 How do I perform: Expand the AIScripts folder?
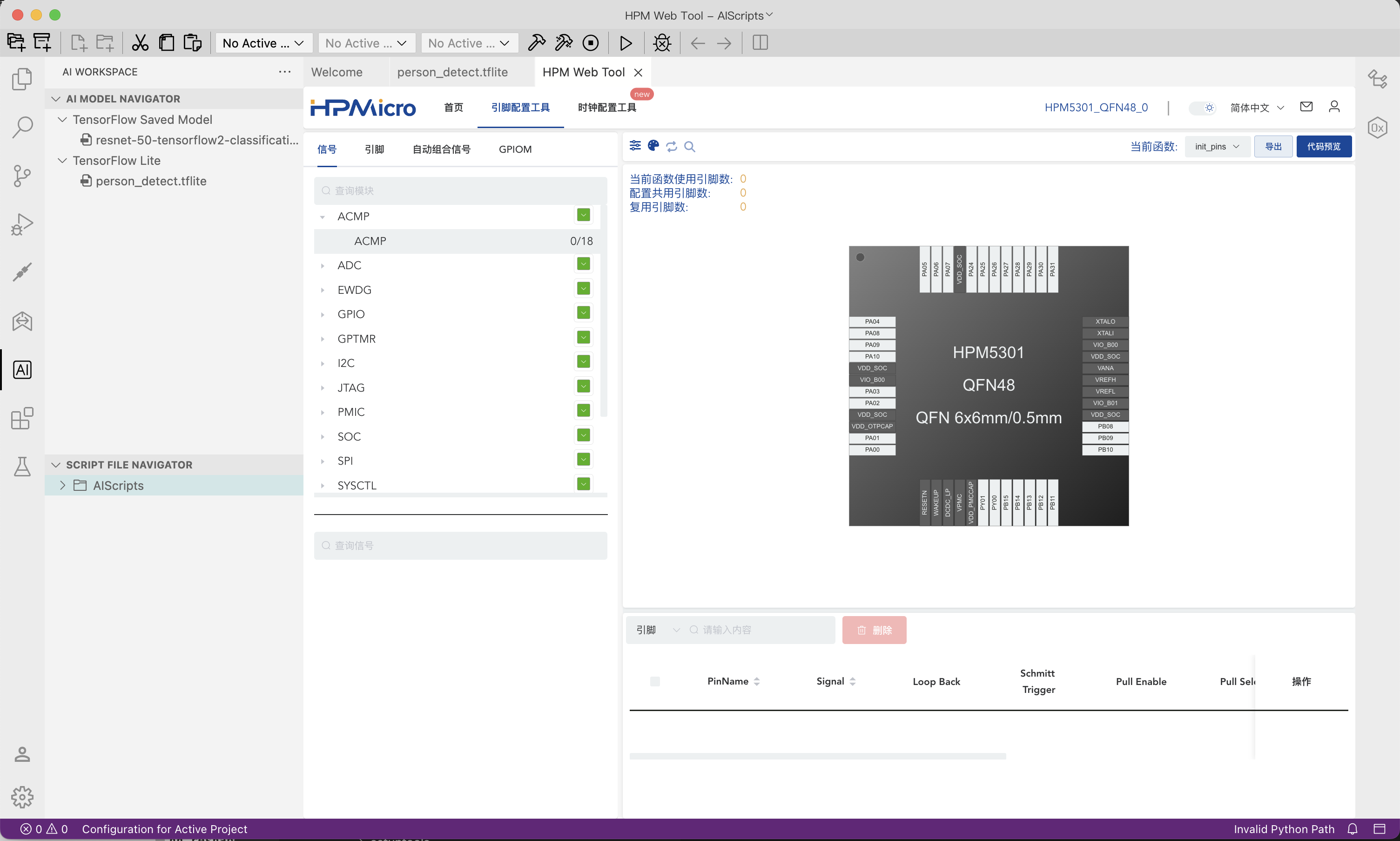tap(62, 485)
